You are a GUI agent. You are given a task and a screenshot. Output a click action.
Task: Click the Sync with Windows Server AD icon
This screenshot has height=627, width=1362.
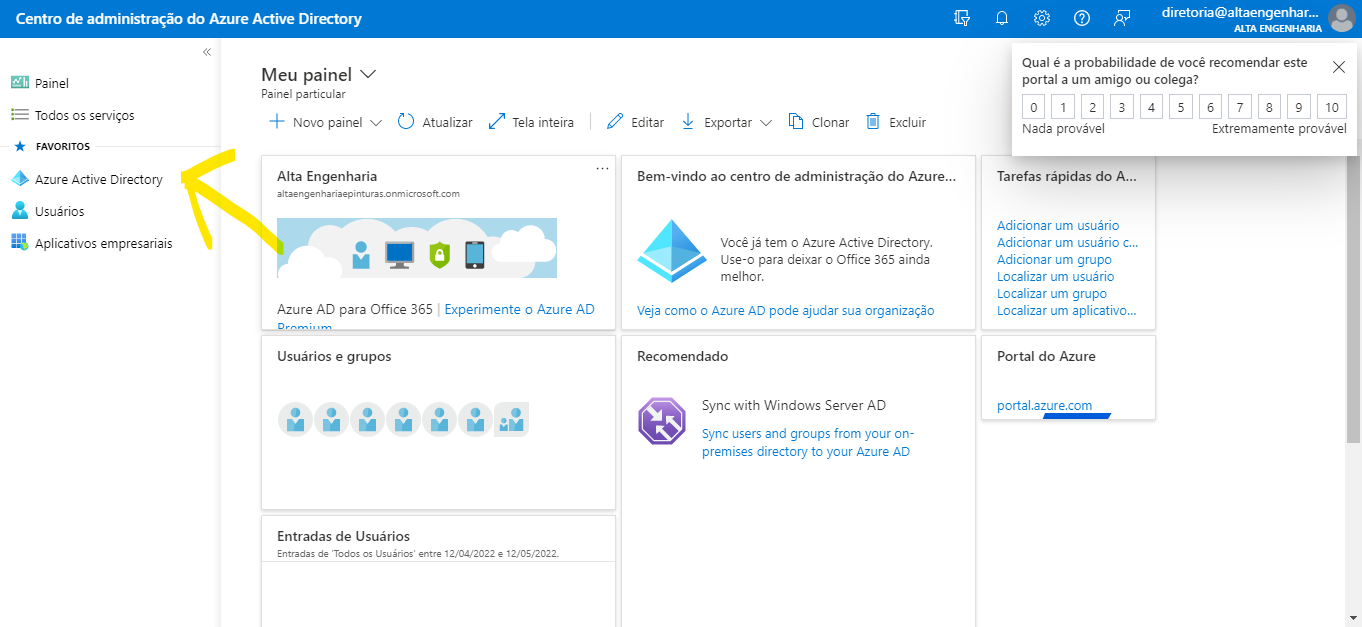[x=662, y=421]
